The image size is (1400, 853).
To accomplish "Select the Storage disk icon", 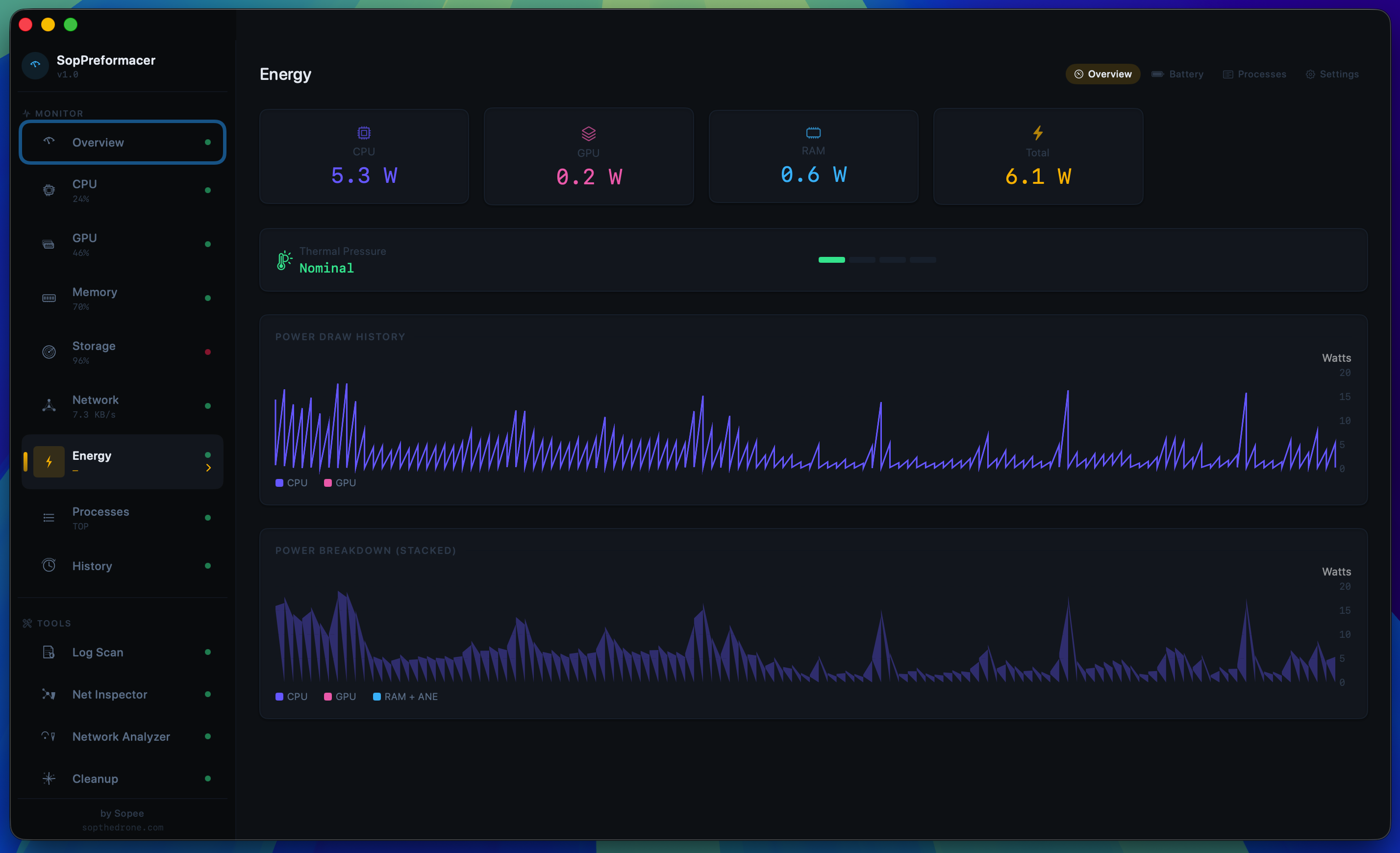I will [49, 352].
